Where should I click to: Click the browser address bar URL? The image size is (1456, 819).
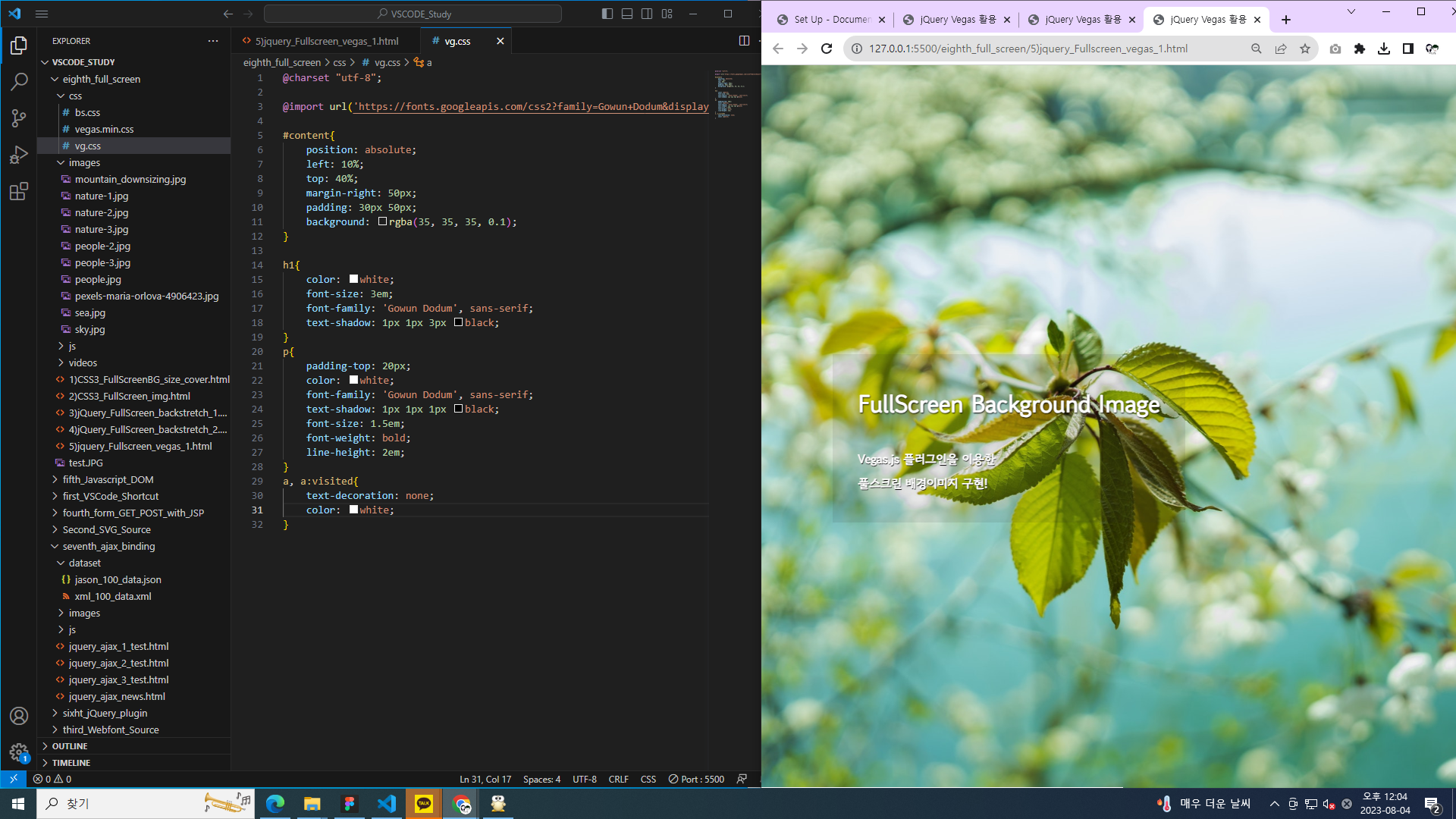[x=1028, y=49]
